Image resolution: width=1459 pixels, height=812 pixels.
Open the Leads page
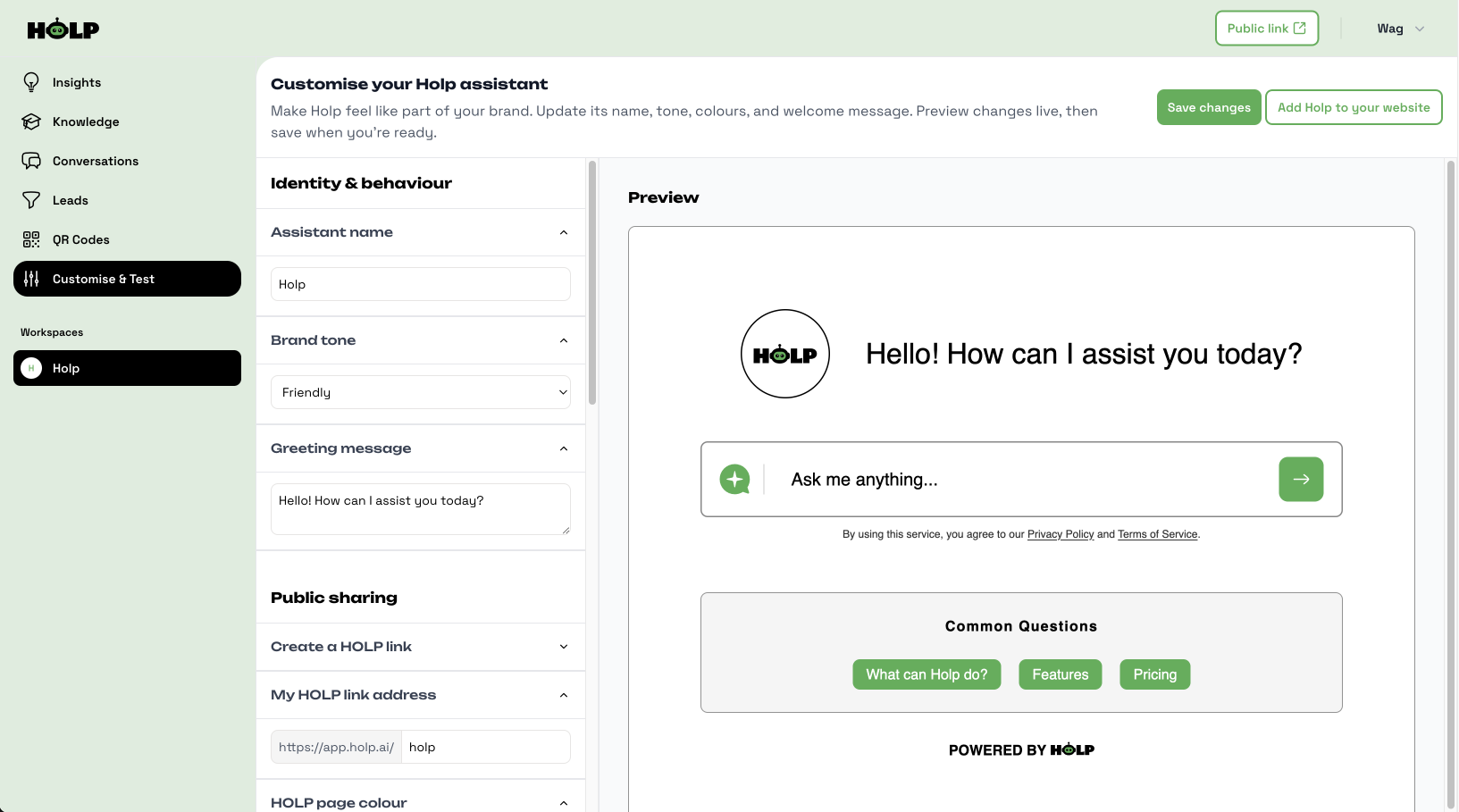coord(127,200)
